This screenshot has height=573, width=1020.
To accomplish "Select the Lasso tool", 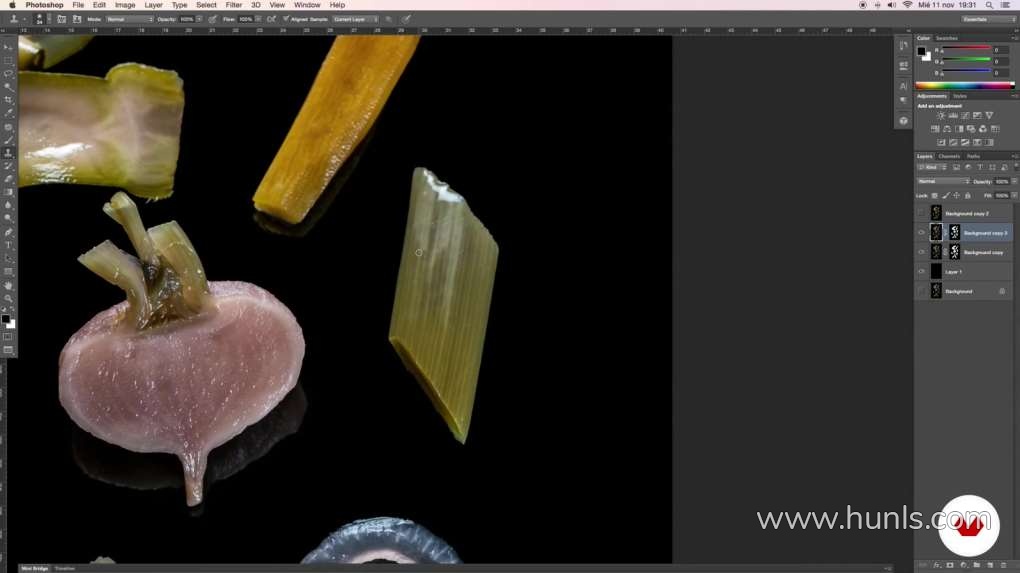I will [x=8, y=73].
